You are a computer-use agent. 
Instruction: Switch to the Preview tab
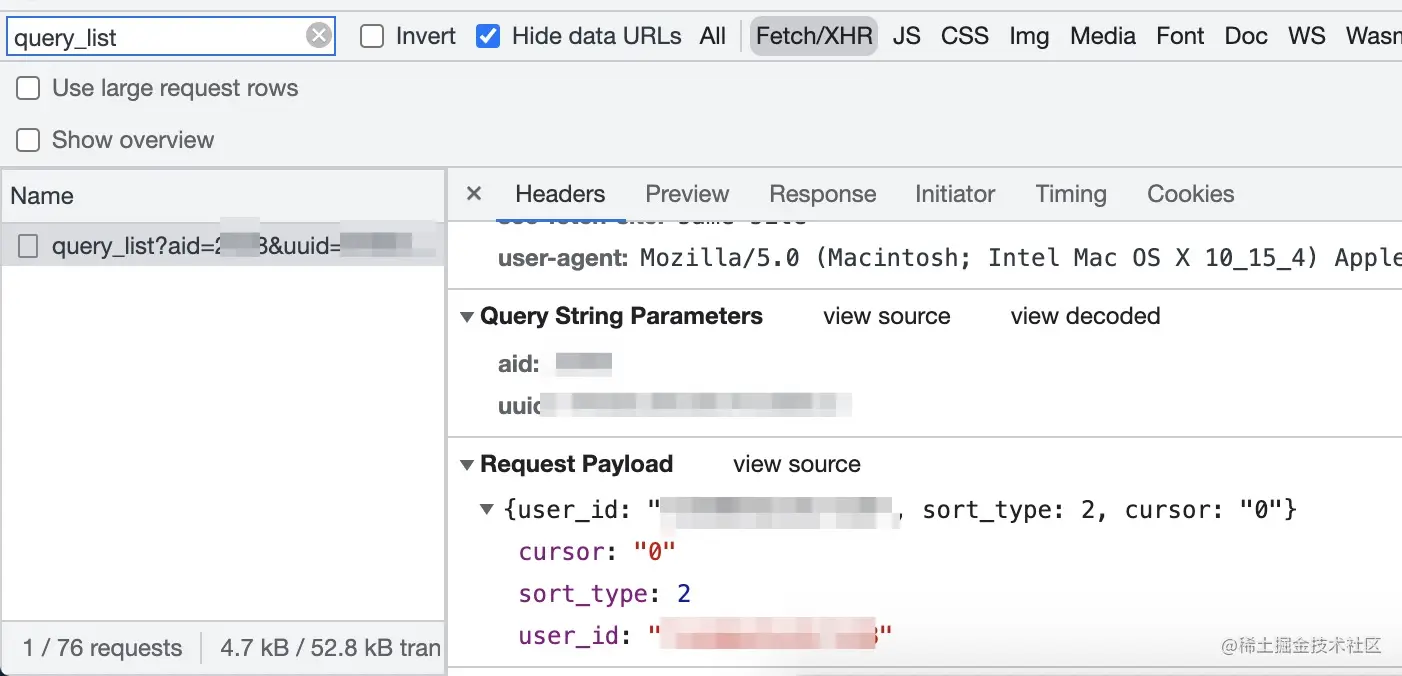pyautogui.click(x=687, y=194)
